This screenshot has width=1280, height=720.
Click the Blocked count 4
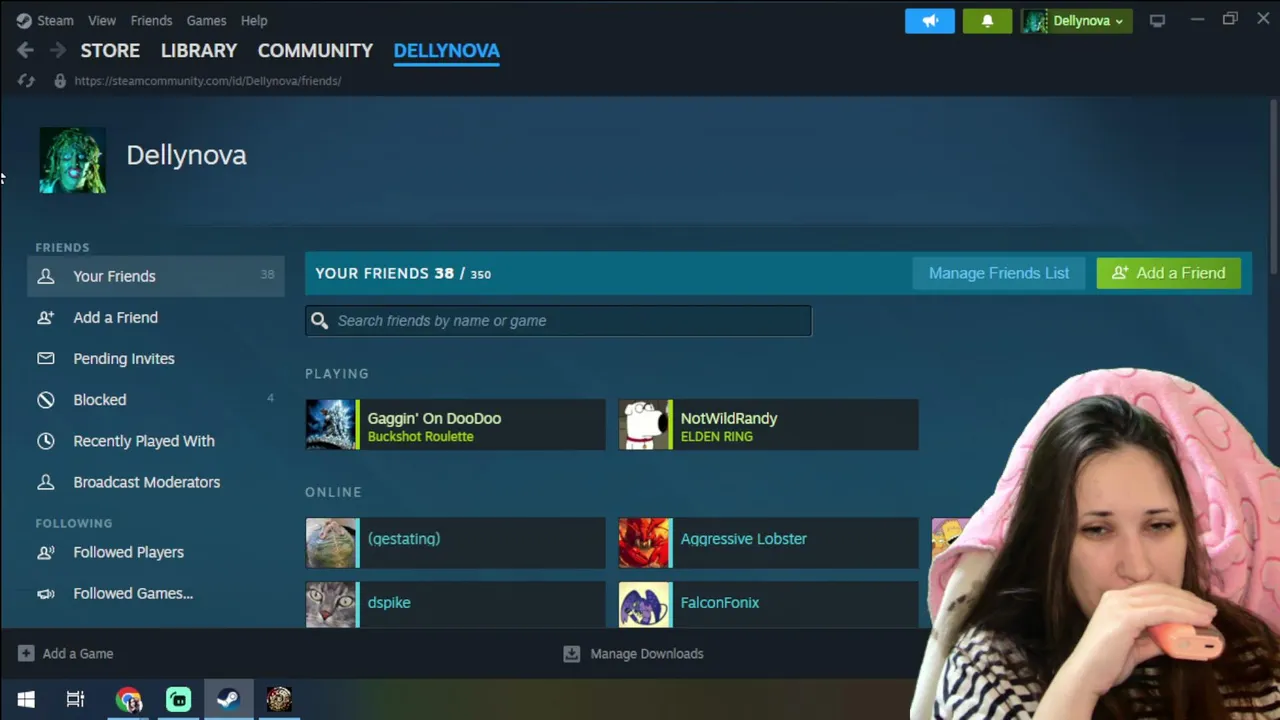point(270,399)
